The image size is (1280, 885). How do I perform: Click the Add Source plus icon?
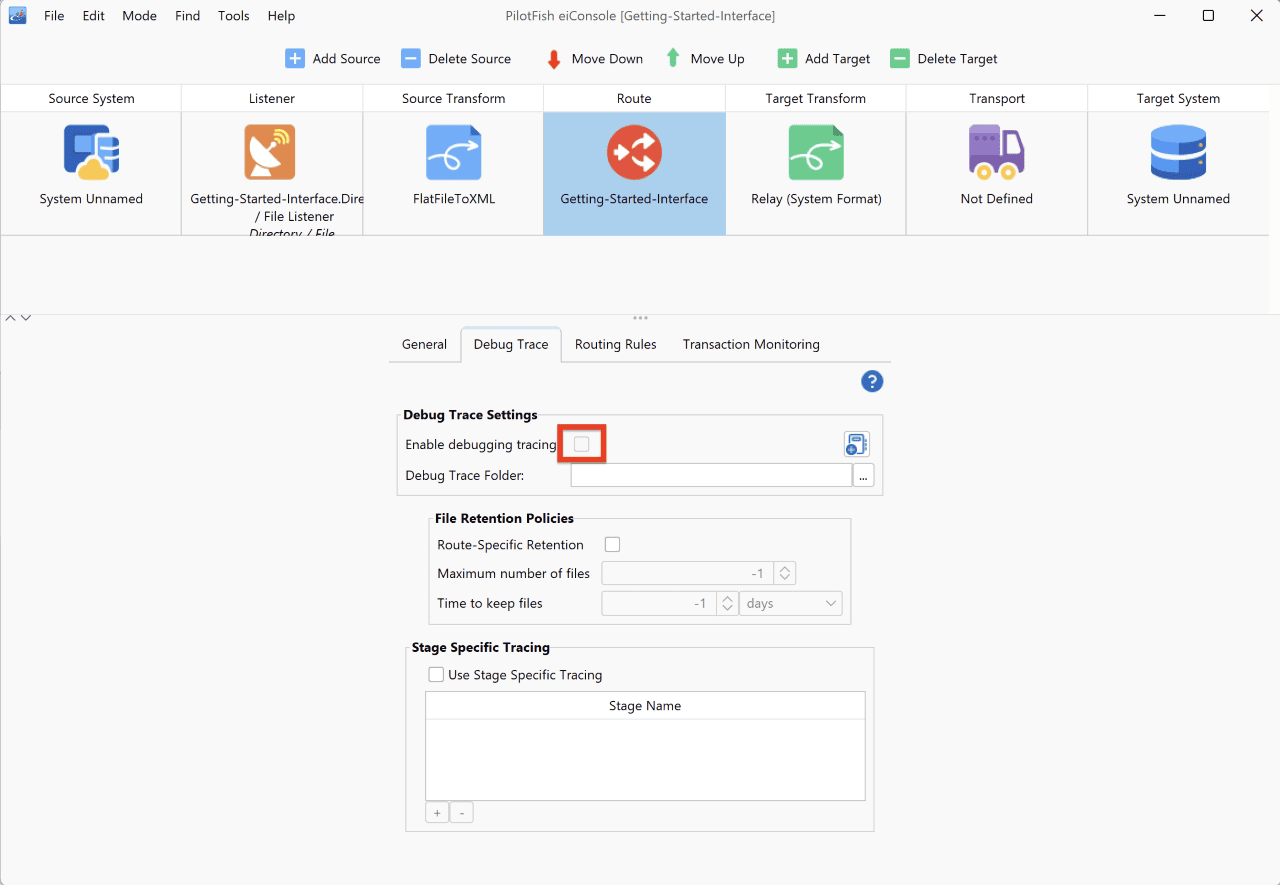(x=295, y=59)
